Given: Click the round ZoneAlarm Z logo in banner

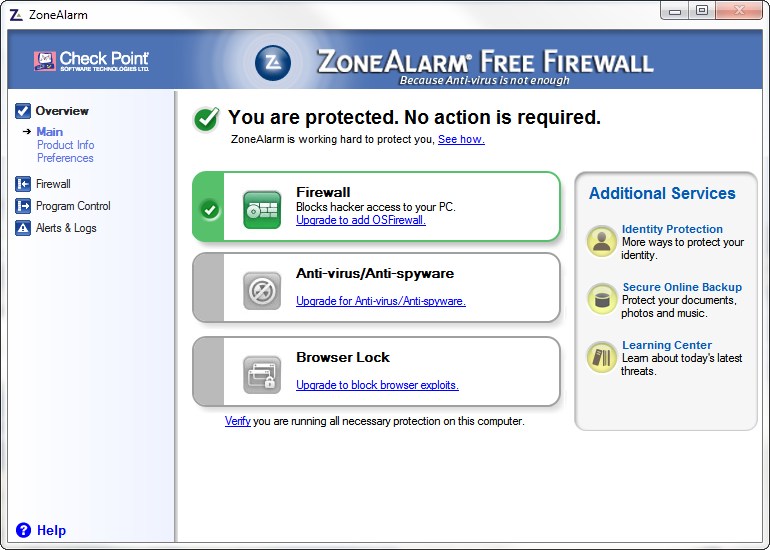Looking at the screenshot, I should 273,63.
